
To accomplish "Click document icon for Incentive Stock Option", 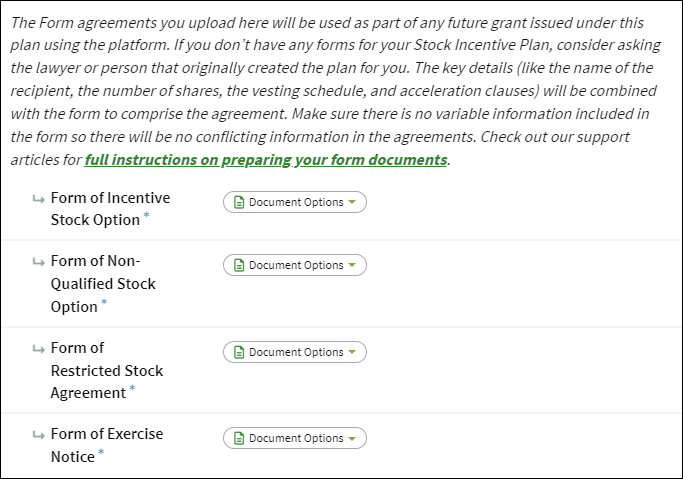I will tap(239, 202).
